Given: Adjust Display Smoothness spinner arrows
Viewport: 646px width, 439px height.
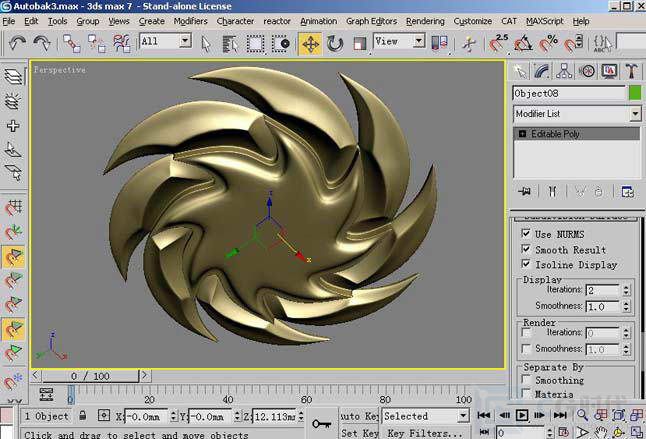Looking at the screenshot, I should click(626, 306).
